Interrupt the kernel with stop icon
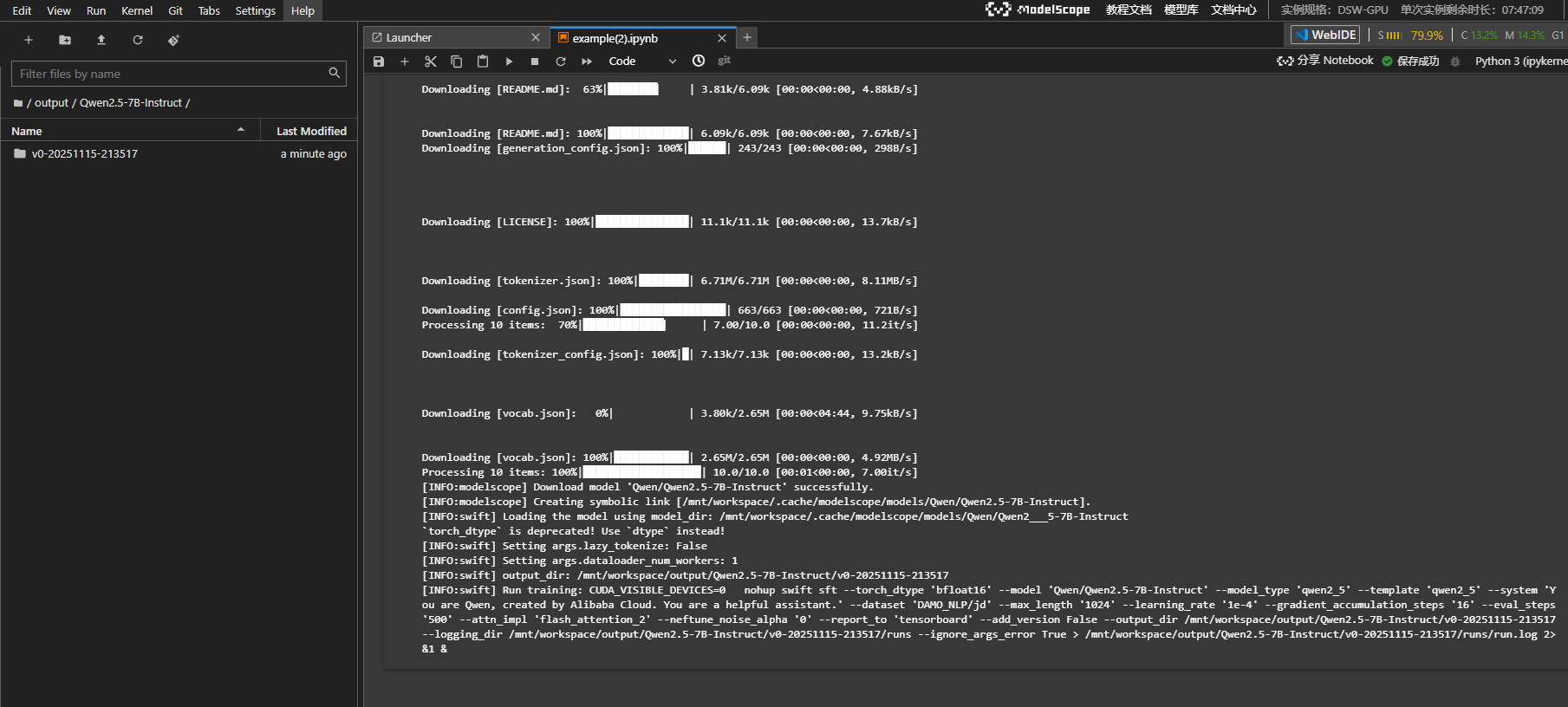The image size is (1568, 707). tap(535, 62)
